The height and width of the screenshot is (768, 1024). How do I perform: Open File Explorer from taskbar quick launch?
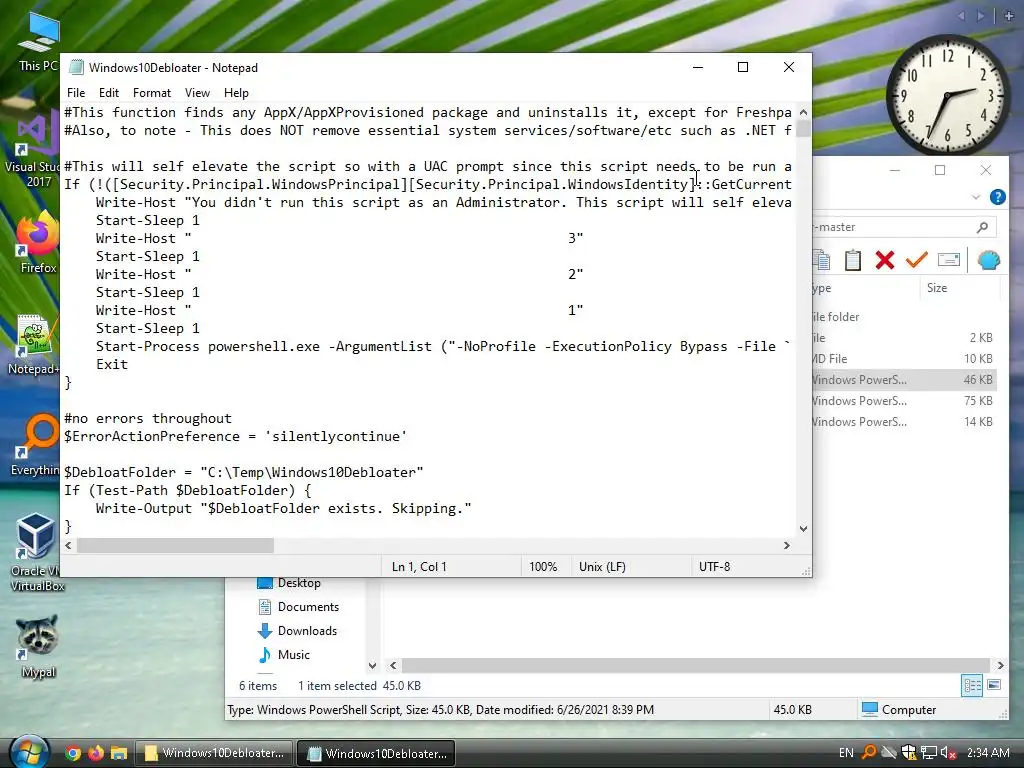tap(119, 753)
